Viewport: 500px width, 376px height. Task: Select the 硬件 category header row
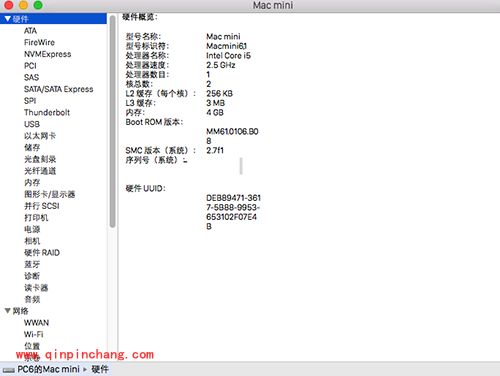pyautogui.click(x=53, y=19)
